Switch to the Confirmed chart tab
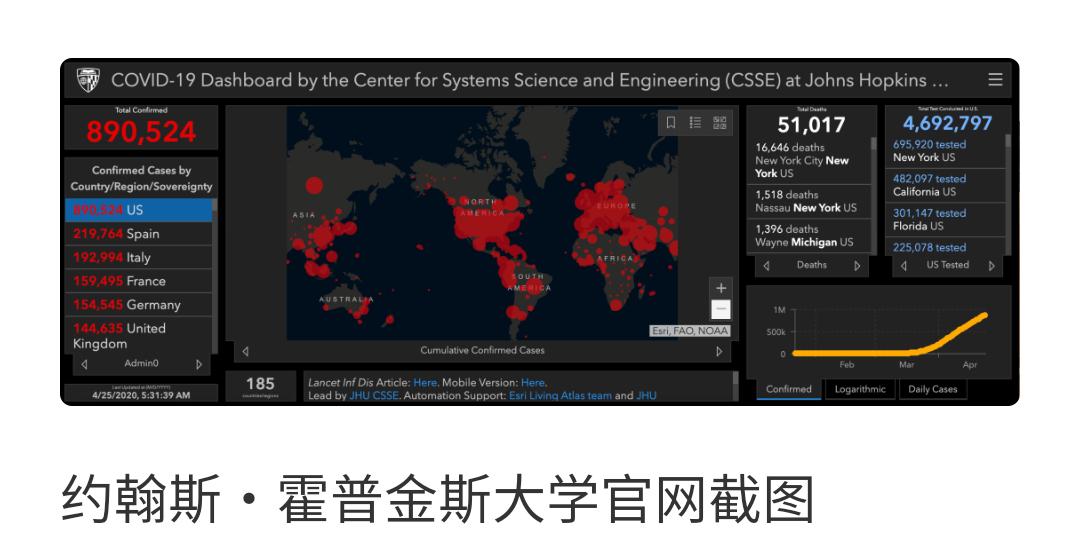The width and height of the screenshot is (1065, 549). point(789,389)
